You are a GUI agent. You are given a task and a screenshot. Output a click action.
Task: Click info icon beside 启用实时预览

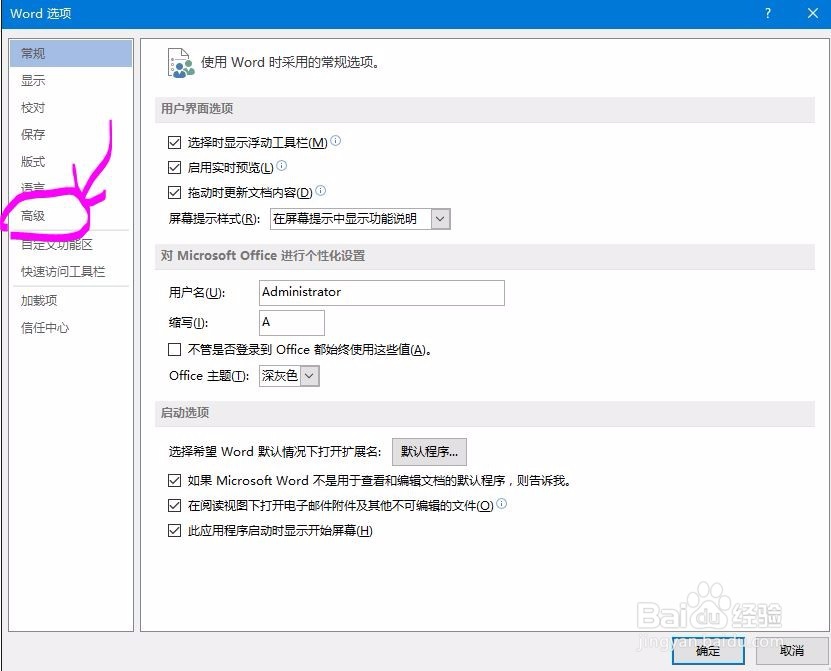pyautogui.click(x=281, y=166)
